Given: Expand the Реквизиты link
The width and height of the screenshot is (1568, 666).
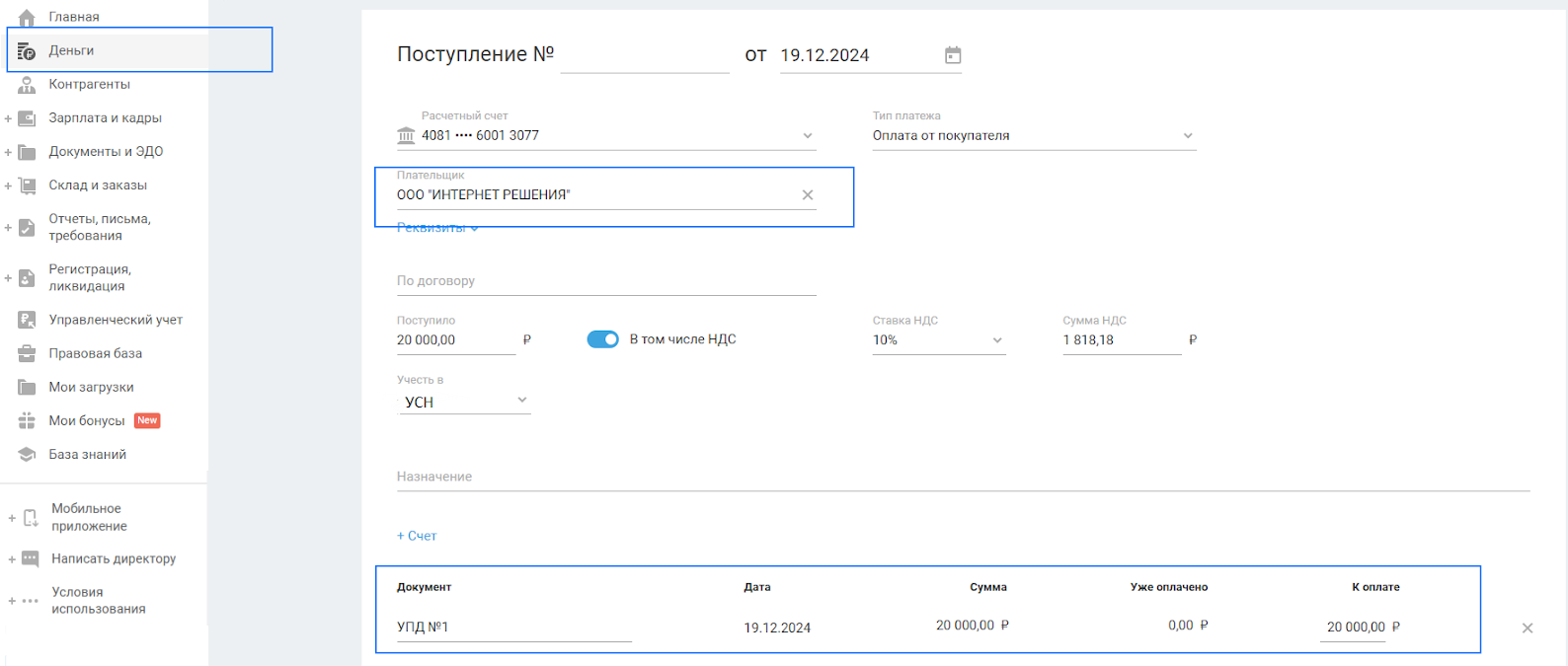Looking at the screenshot, I should pyautogui.click(x=436, y=228).
